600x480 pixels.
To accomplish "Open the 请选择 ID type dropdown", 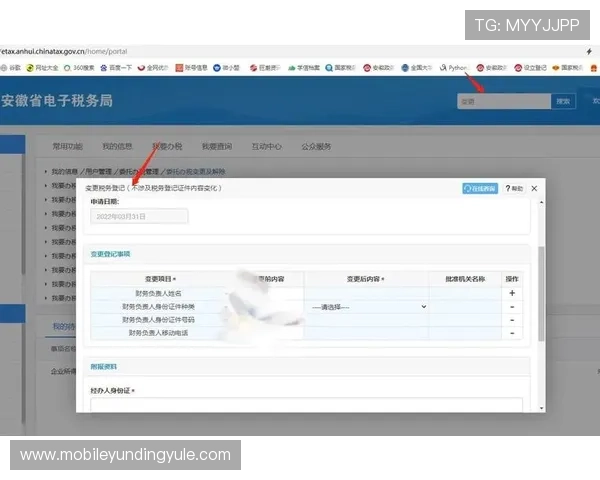I will (x=368, y=307).
